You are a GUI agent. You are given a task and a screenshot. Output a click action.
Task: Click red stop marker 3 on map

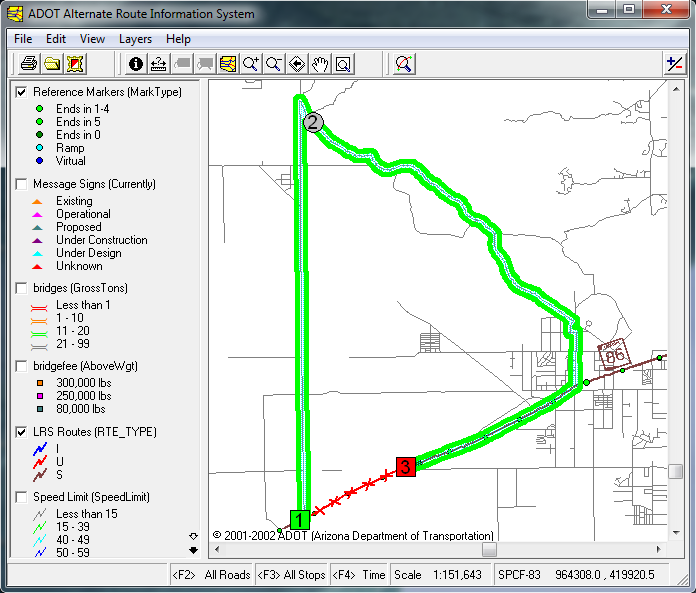tap(406, 466)
